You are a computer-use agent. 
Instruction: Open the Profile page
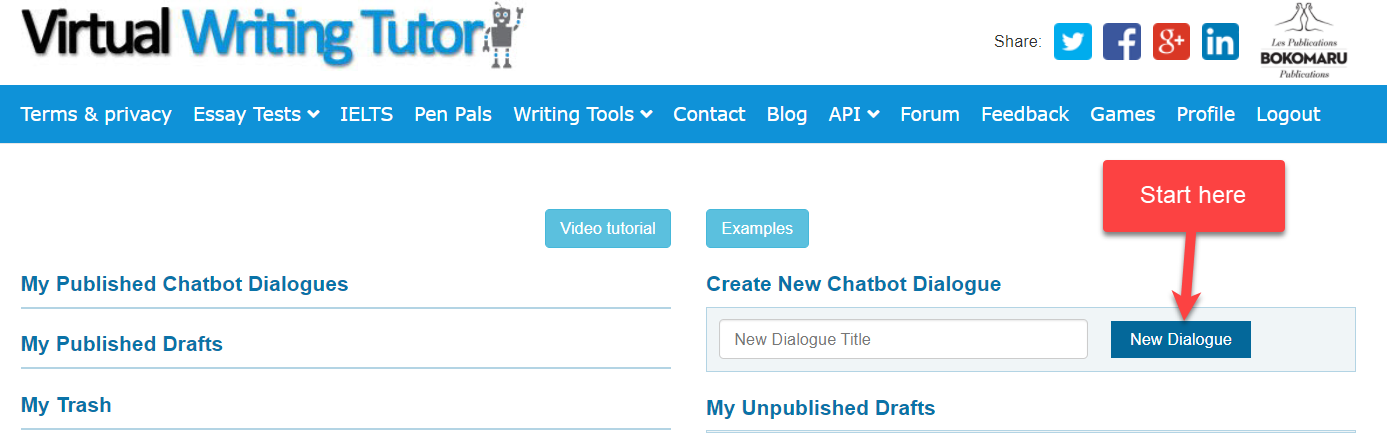point(1205,114)
